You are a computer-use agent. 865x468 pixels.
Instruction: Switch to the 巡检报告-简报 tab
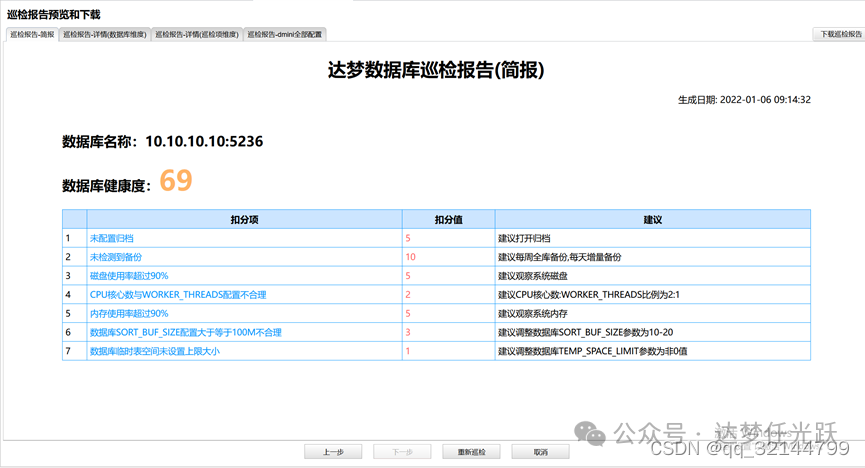[32, 34]
